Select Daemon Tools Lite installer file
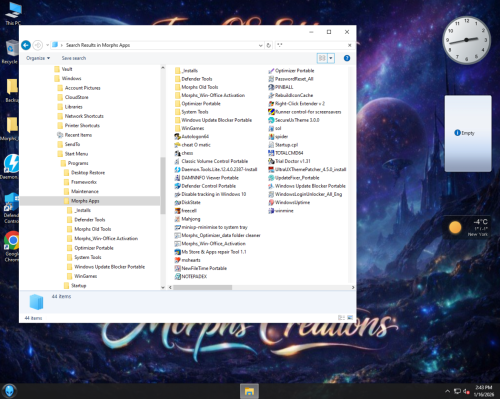Image resolution: width=500 pixels, height=399 pixels. tap(216, 169)
